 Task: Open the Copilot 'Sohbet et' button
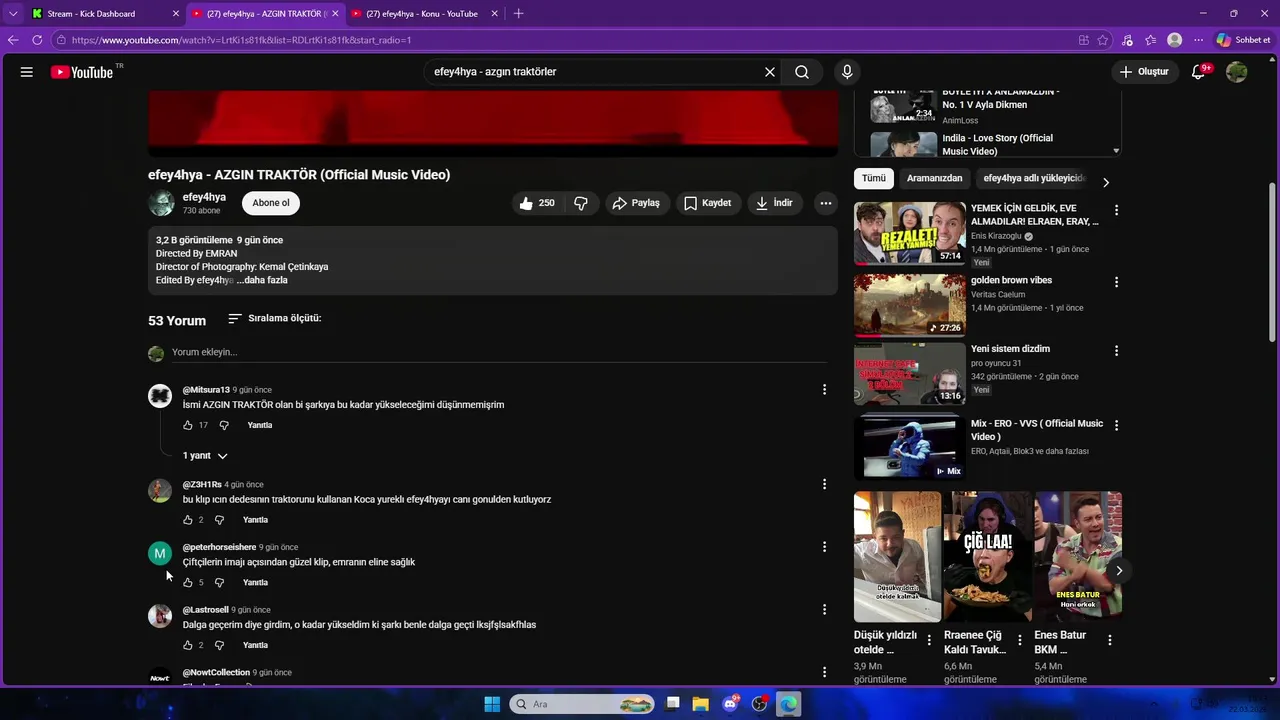pos(1243,40)
